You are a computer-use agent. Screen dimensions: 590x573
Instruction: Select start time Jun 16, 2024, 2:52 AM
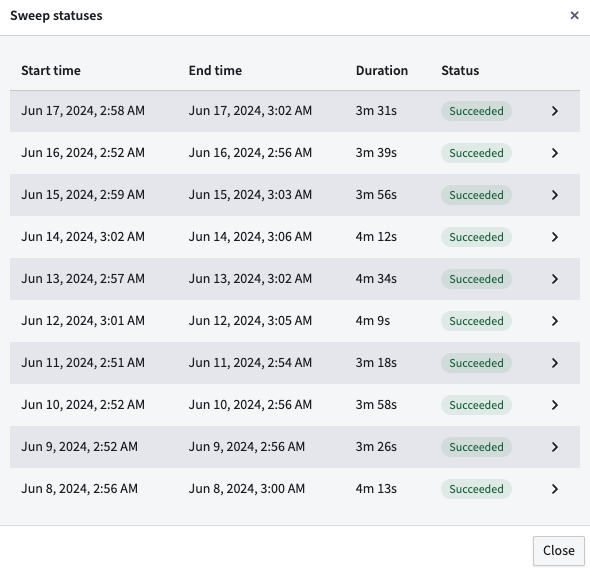pyautogui.click(x=83, y=153)
